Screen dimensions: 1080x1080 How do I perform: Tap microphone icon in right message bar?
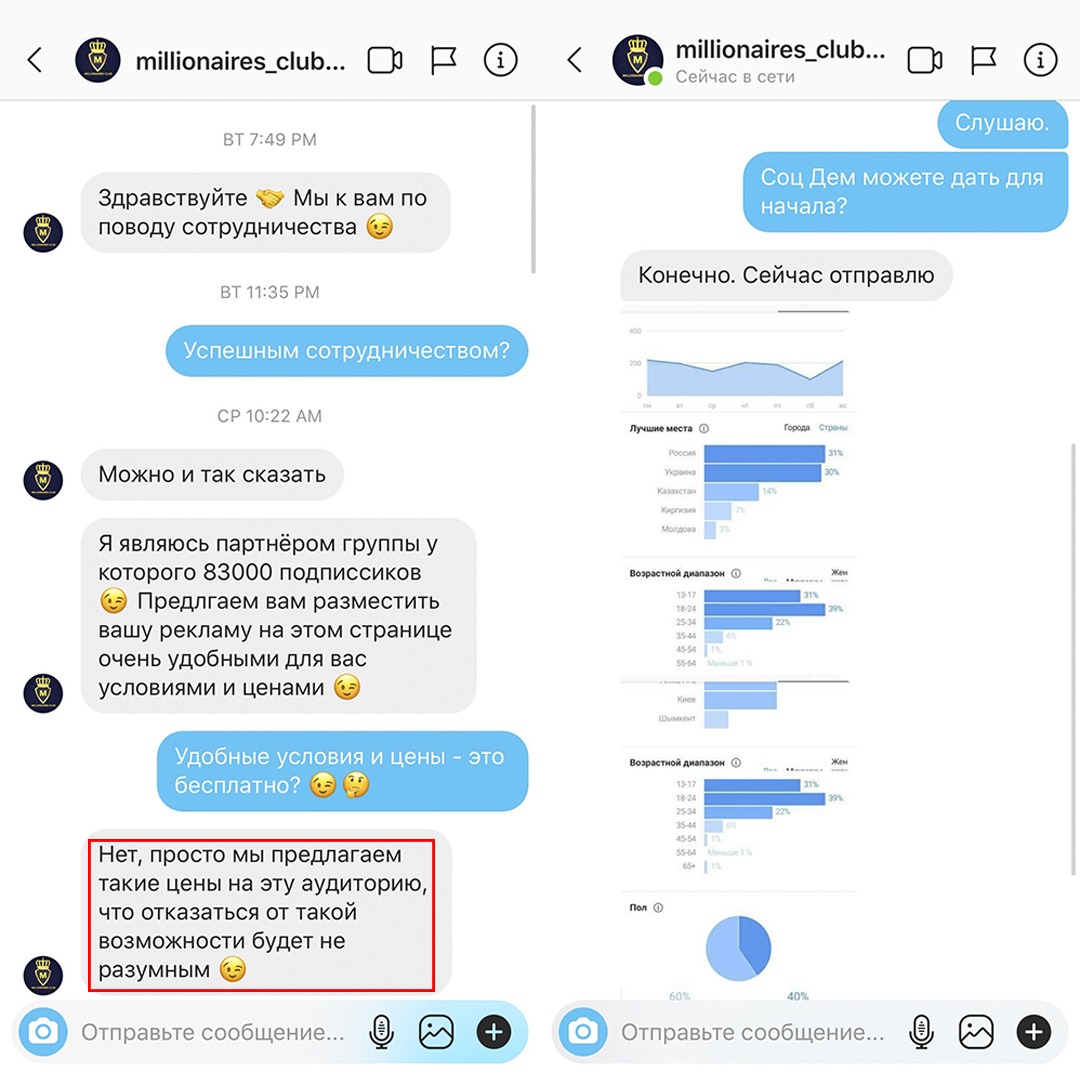(x=922, y=1032)
